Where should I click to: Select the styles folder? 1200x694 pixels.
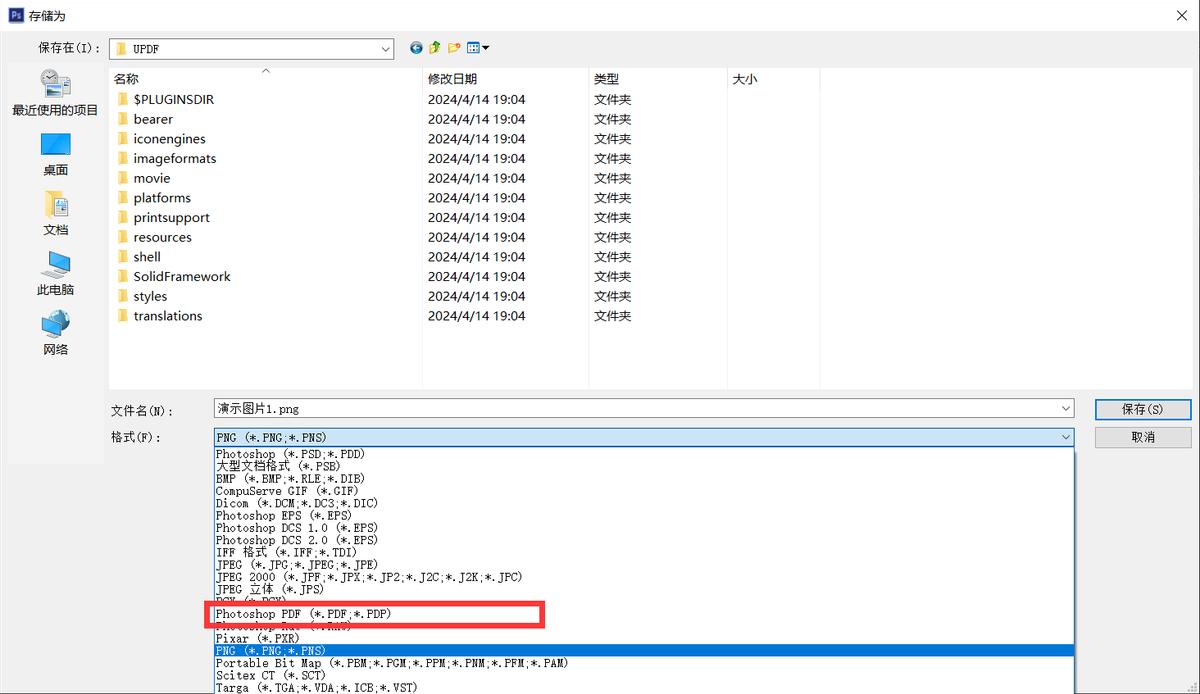[141, 296]
